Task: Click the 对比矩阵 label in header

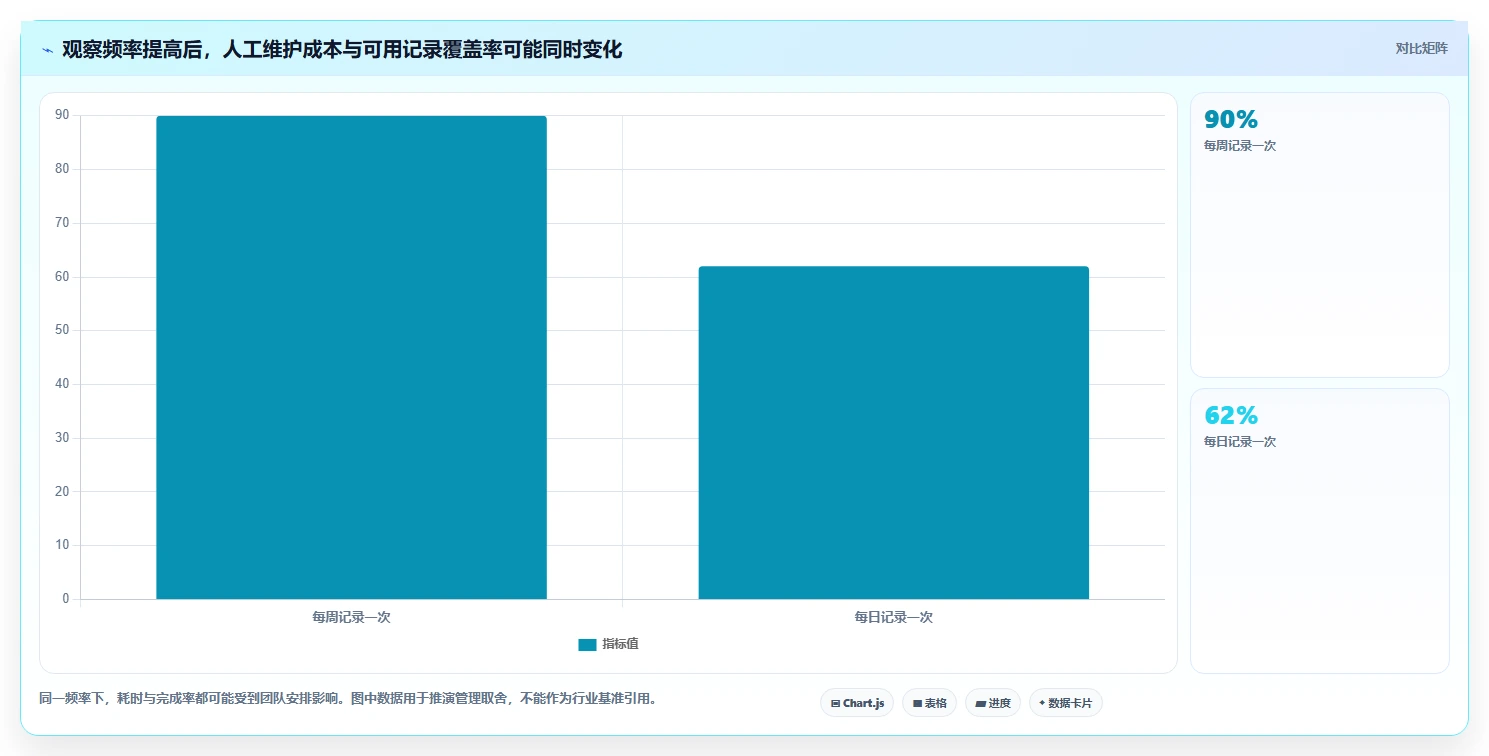Action: coord(1421,48)
